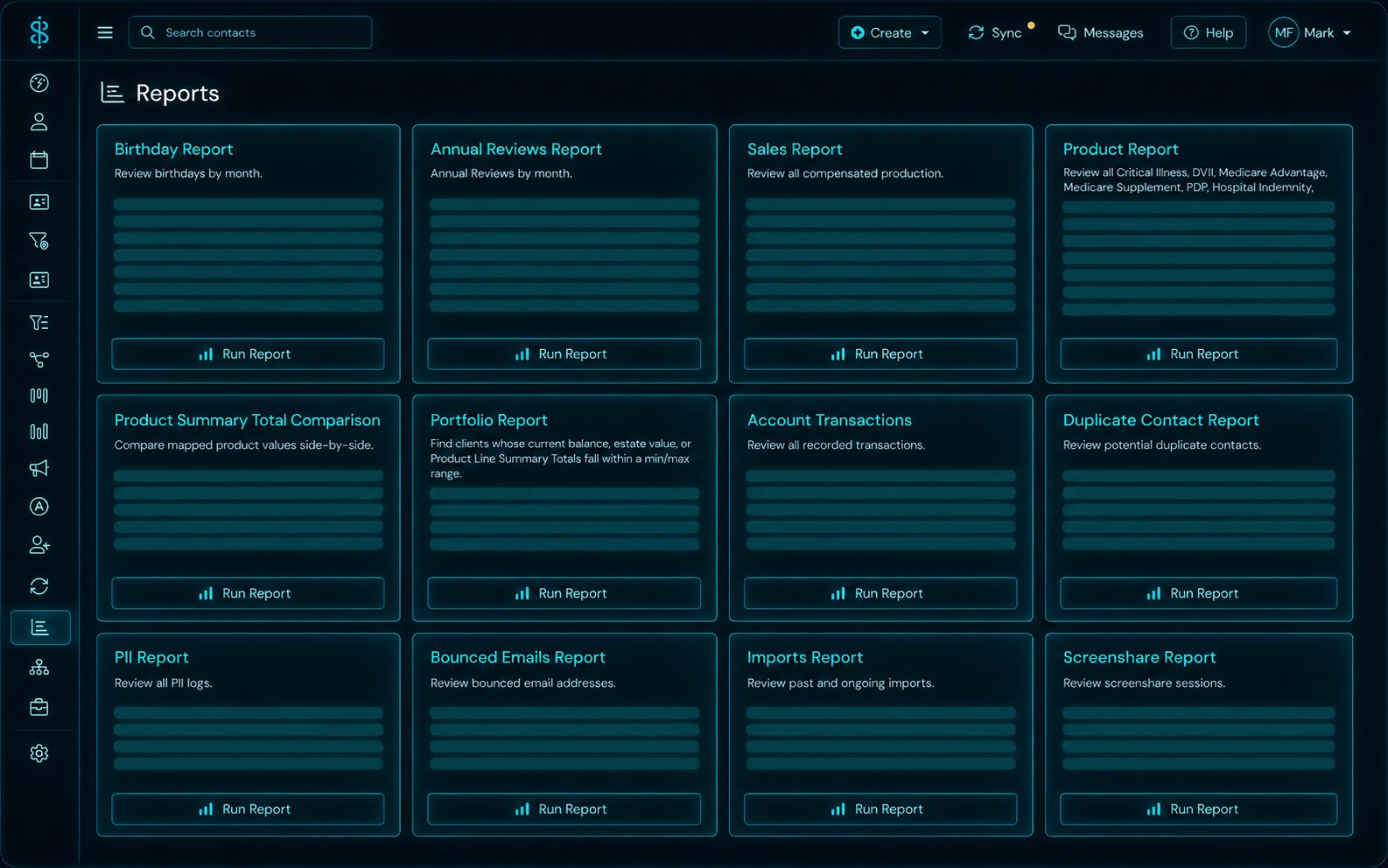Open the settings gear icon in sidebar
Screen dimensions: 1388x868
(x=39, y=753)
